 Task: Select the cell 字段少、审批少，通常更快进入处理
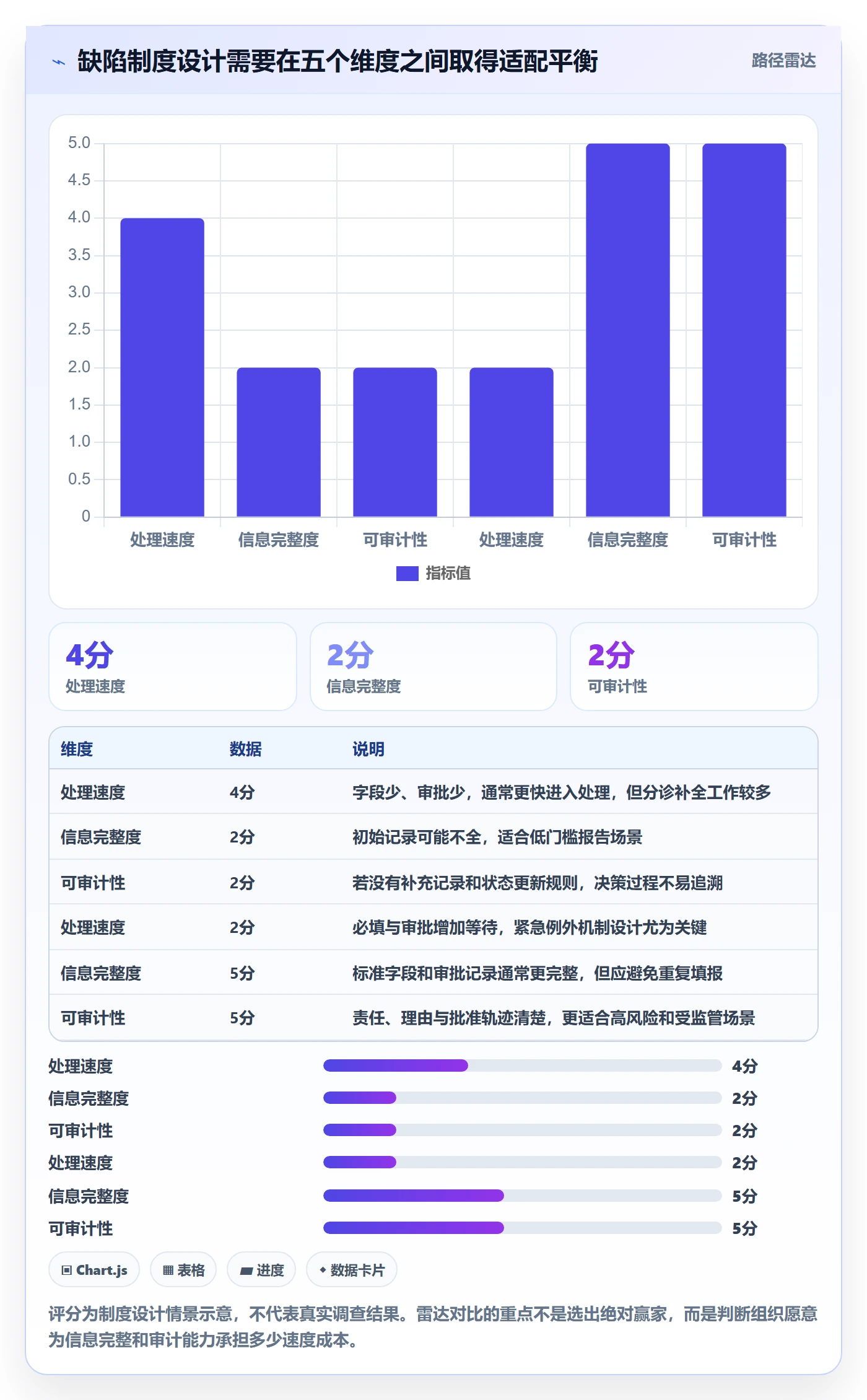click(562, 792)
